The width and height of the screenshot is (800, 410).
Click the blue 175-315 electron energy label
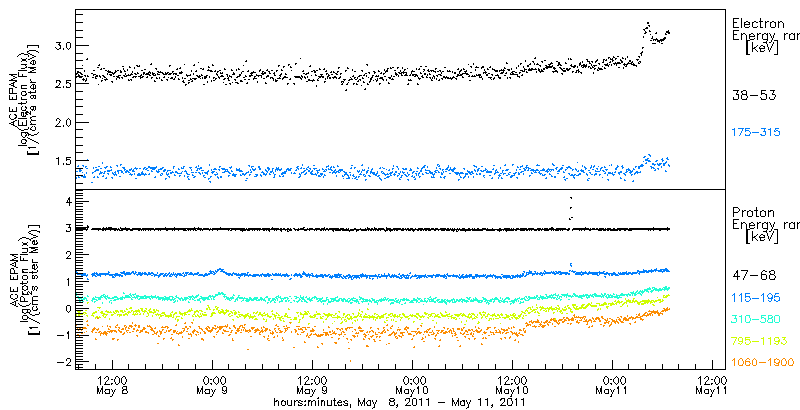click(x=756, y=133)
